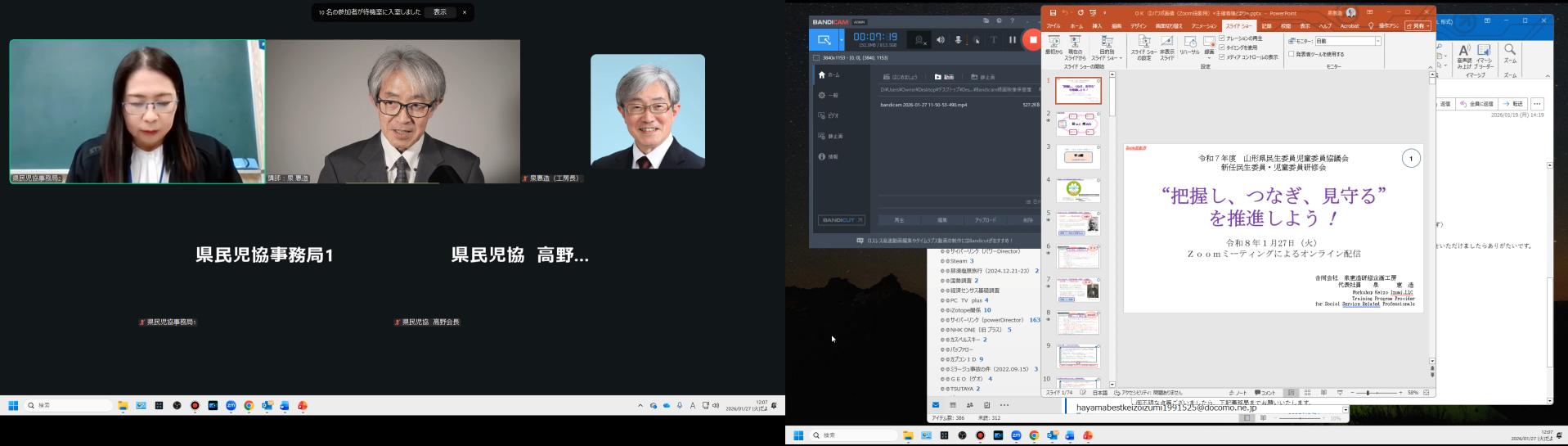1568x446 pixels.
Task: Toggle ナレーションの再生 checkbox
Action: [x=1222, y=38]
